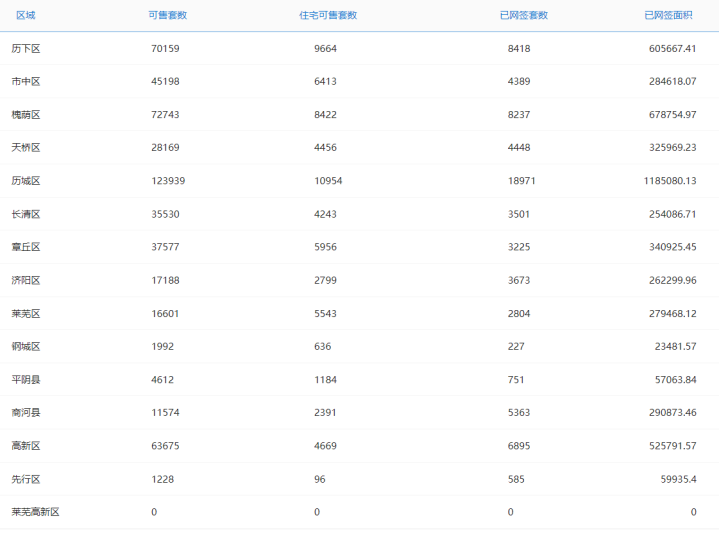Click signed area 1185080.13 for 历城区
The image size is (719, 534).
[670, 181]
